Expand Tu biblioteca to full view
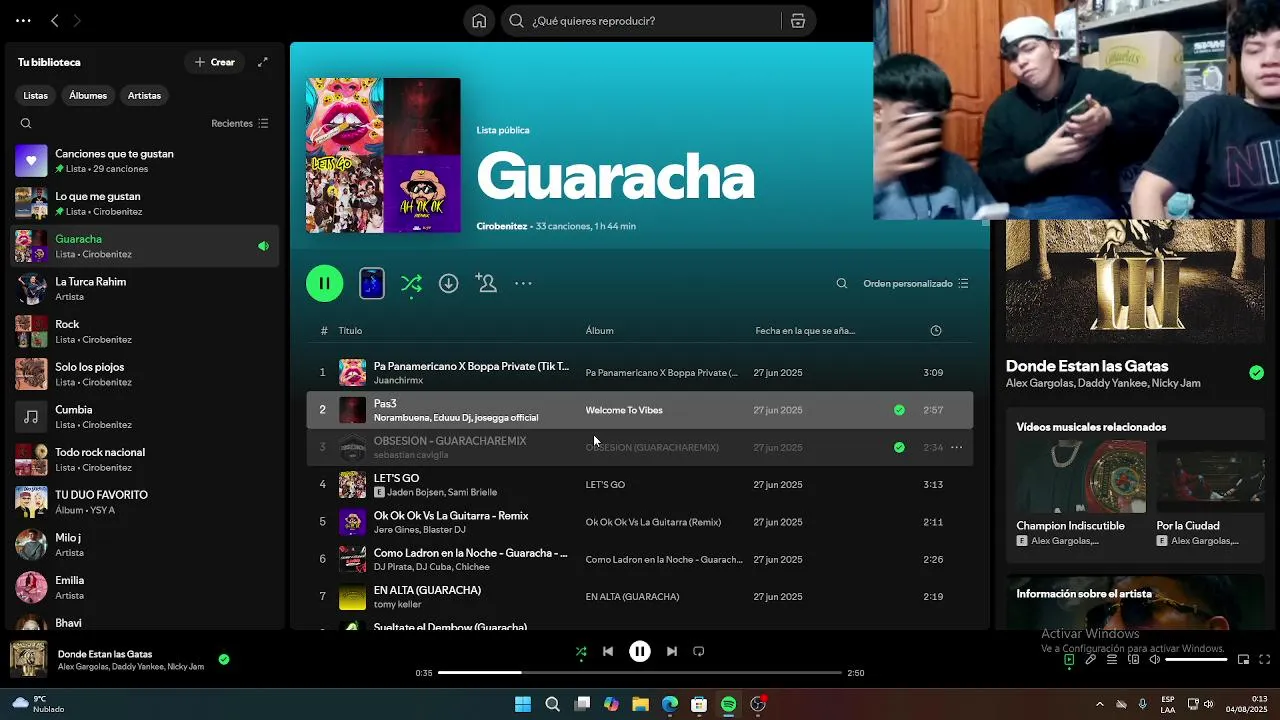 [263, 62]
